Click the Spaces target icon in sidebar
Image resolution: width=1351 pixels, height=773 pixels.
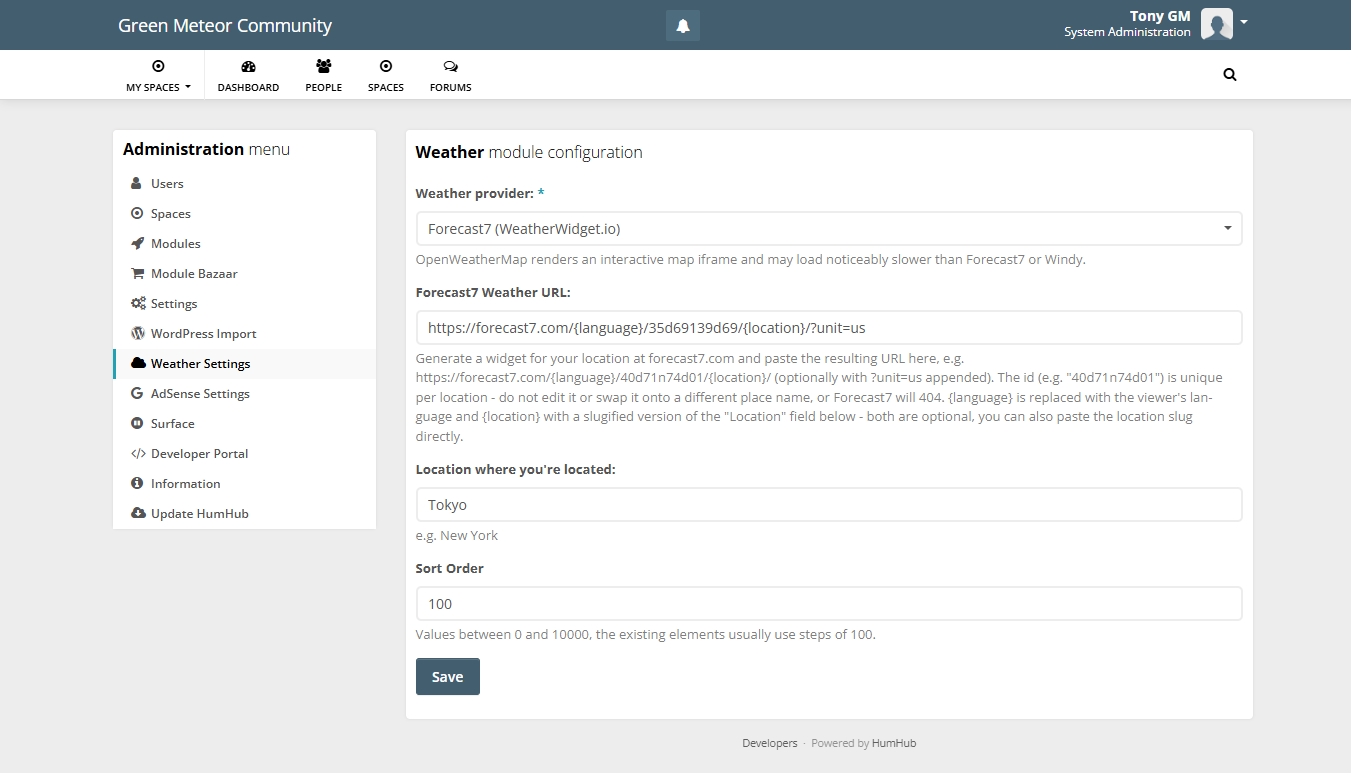coord(137,213)
